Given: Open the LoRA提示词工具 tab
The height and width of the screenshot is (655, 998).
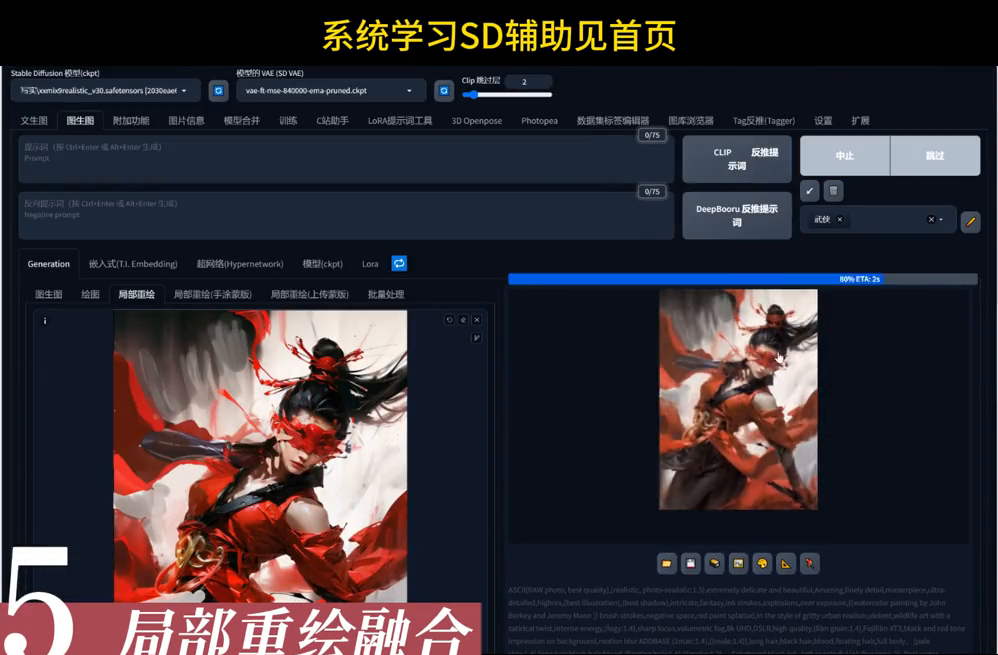Looking at the screenshot, I should [x=400, y=120].
